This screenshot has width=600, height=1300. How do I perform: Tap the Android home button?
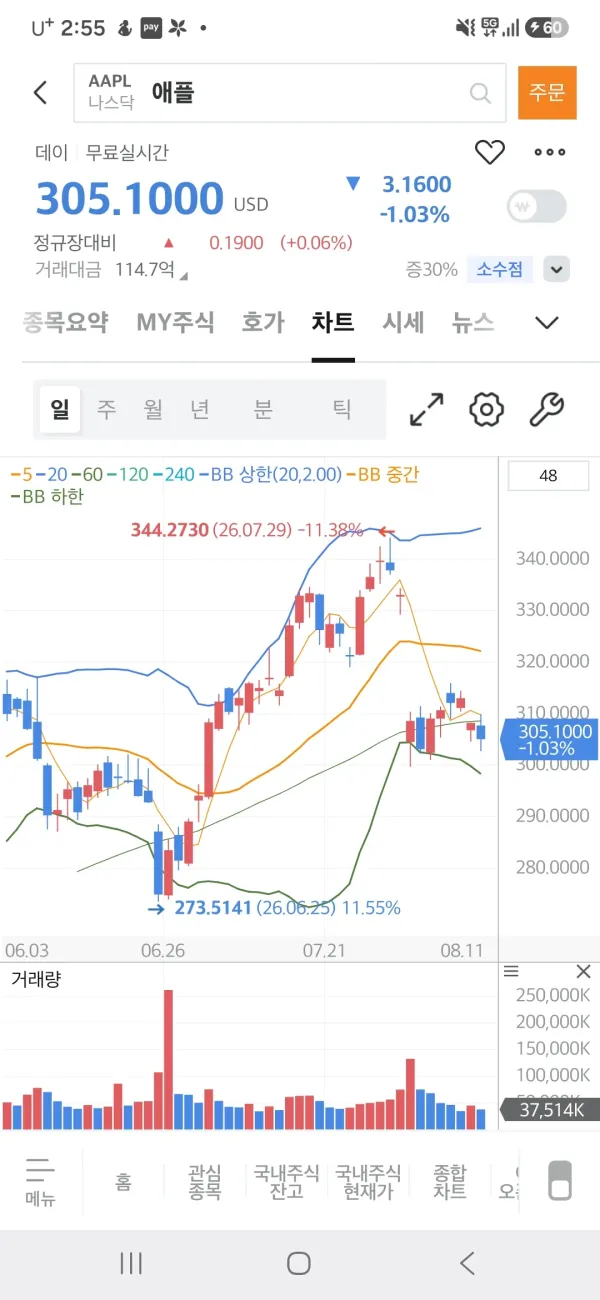(x=299, y=1263)
